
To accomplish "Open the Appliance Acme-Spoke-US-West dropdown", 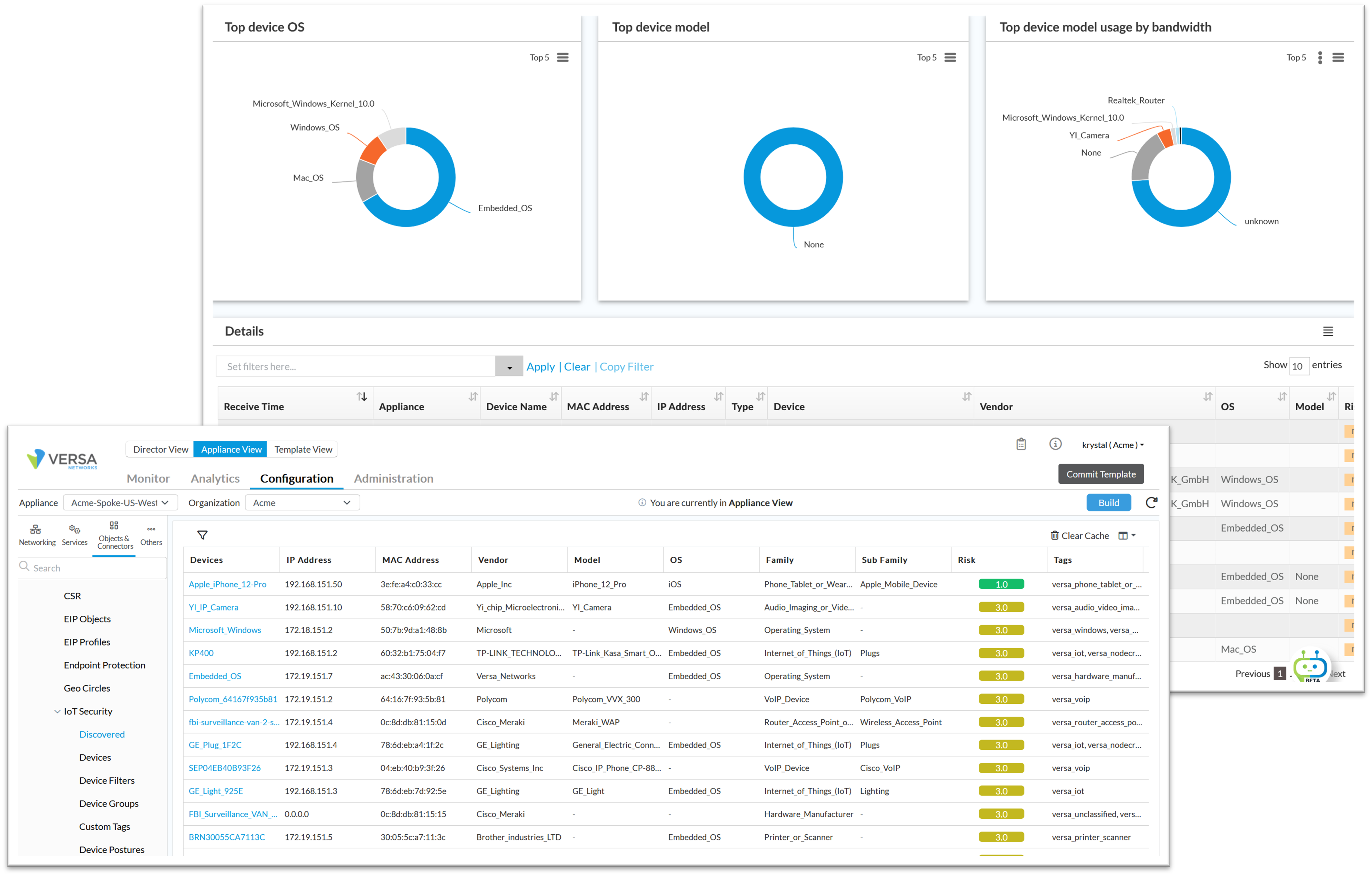I will (120, 503).
